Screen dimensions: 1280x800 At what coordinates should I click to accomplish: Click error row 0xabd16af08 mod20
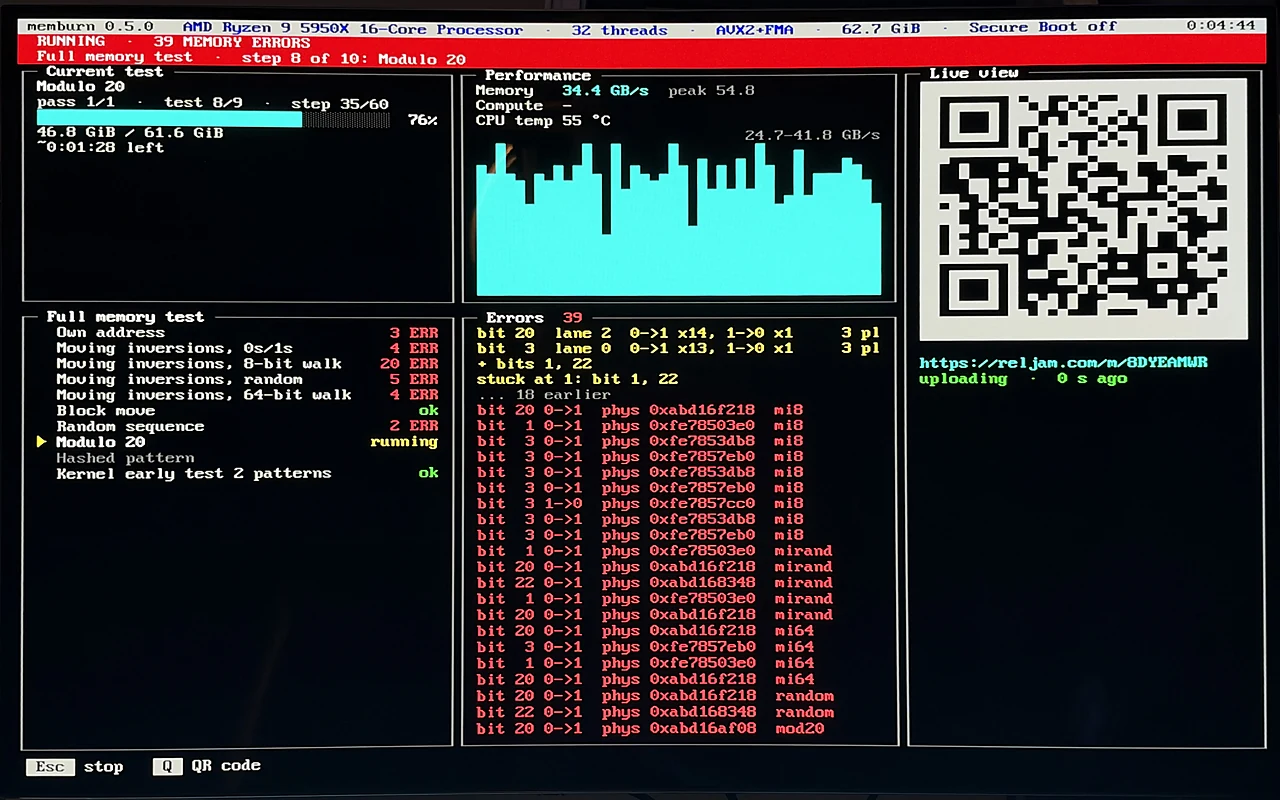[x=650, y=728]
